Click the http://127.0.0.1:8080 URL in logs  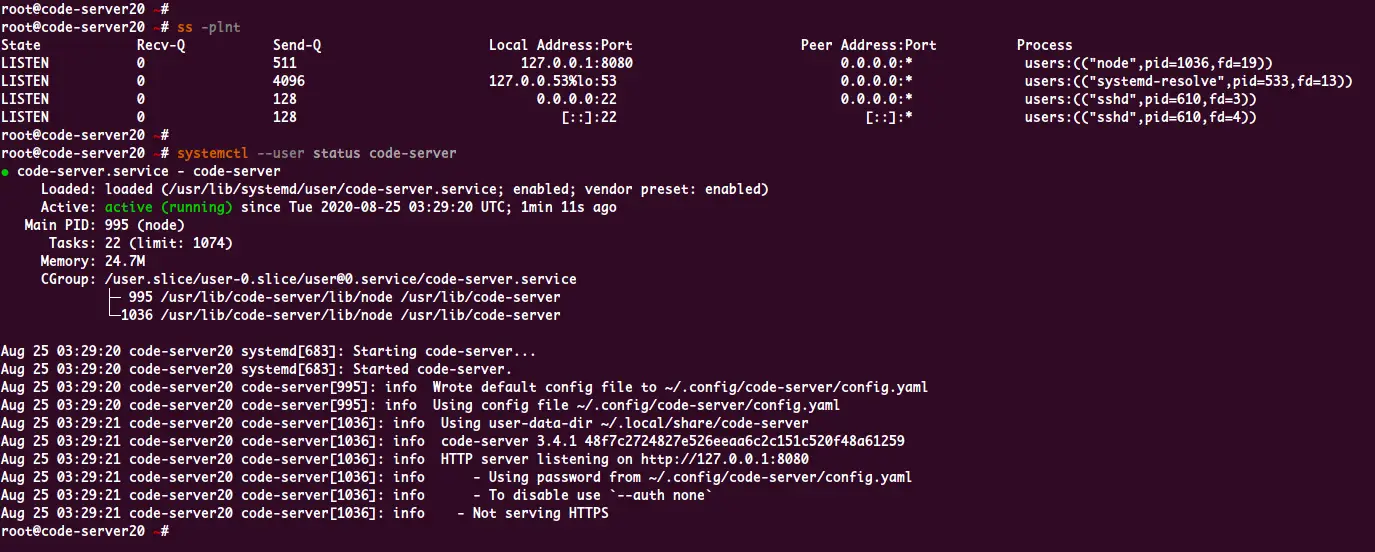click(725, 459)
